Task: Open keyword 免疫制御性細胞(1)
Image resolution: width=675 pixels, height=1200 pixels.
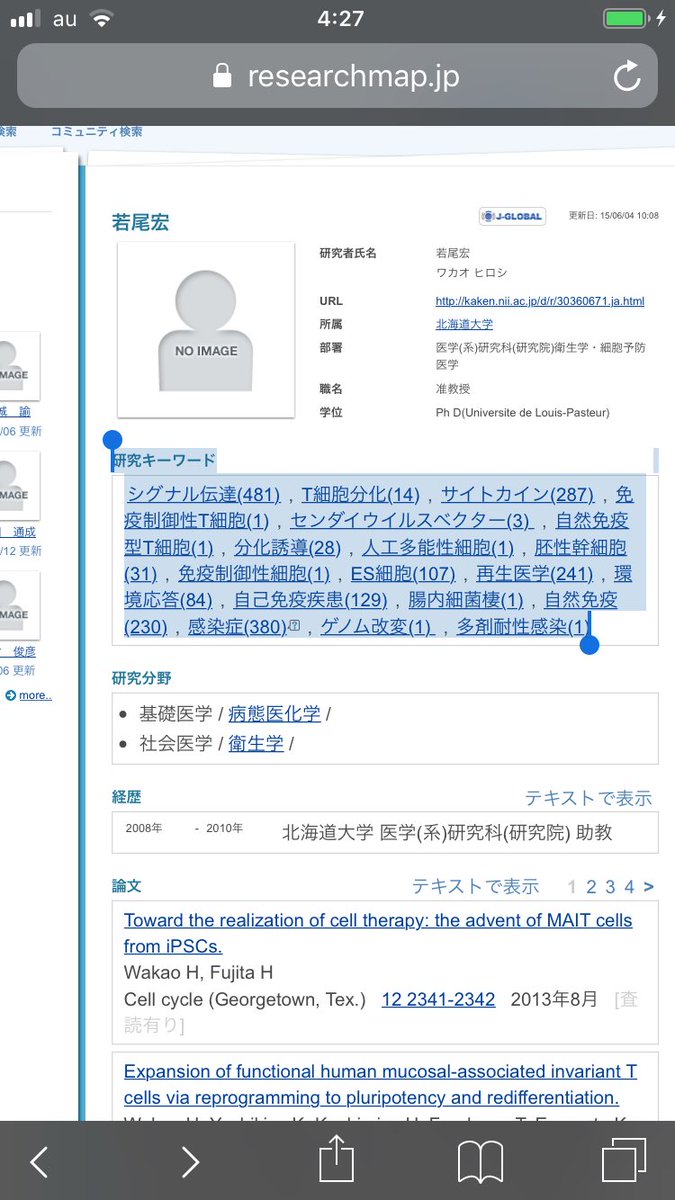Action: [x=254, y=574]
